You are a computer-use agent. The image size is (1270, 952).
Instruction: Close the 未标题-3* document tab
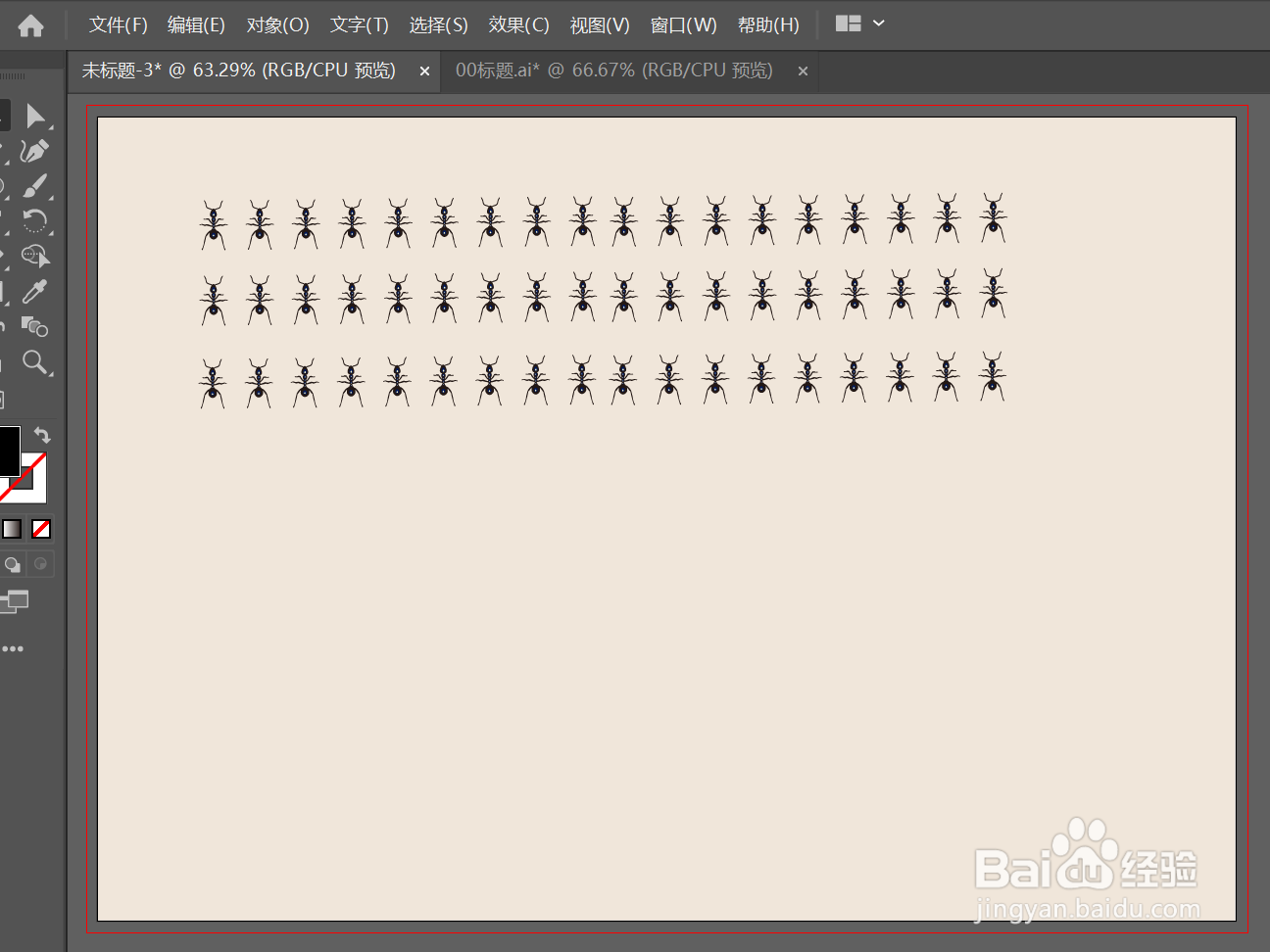[x=424, y=71]
